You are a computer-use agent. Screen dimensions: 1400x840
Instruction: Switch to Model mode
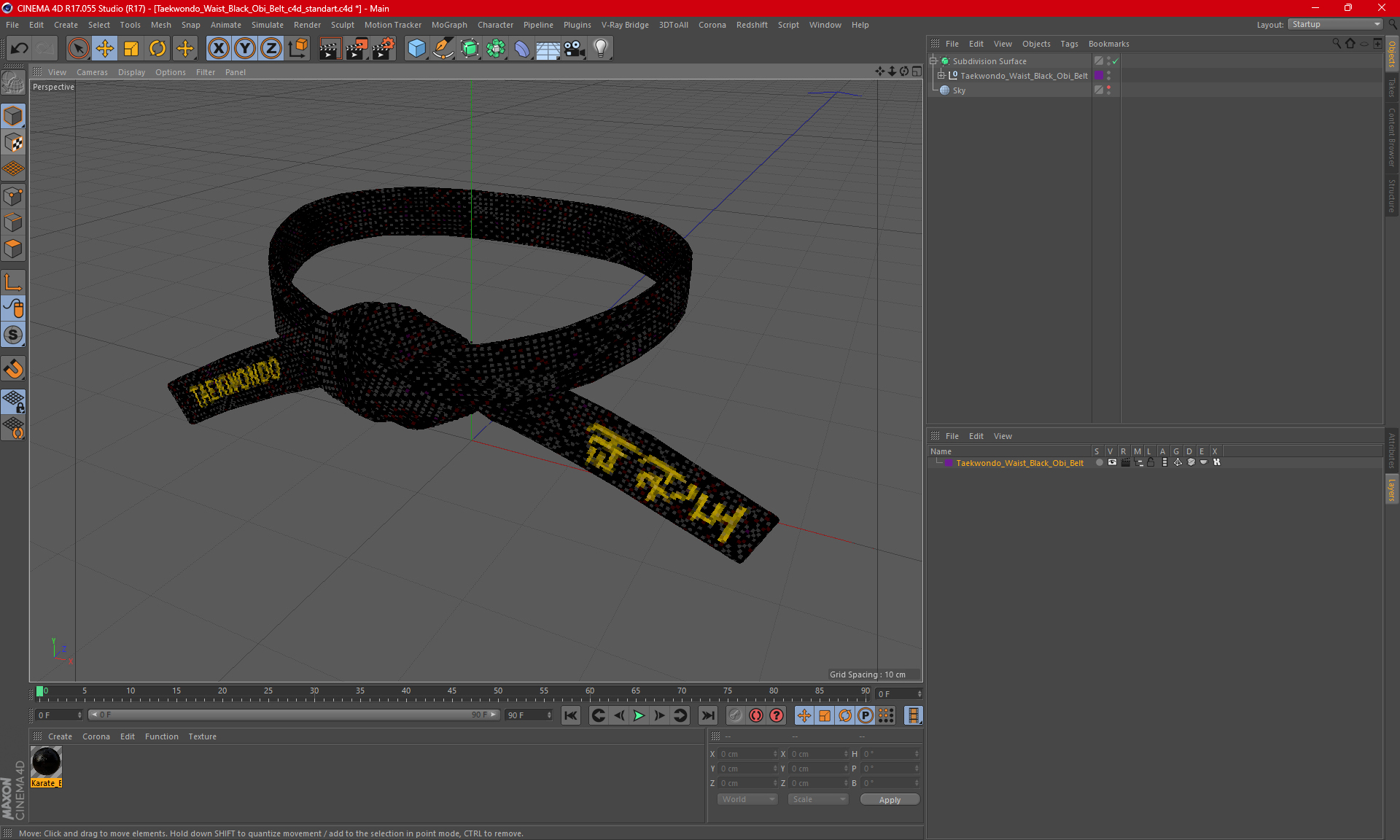(x=14, y=117)
